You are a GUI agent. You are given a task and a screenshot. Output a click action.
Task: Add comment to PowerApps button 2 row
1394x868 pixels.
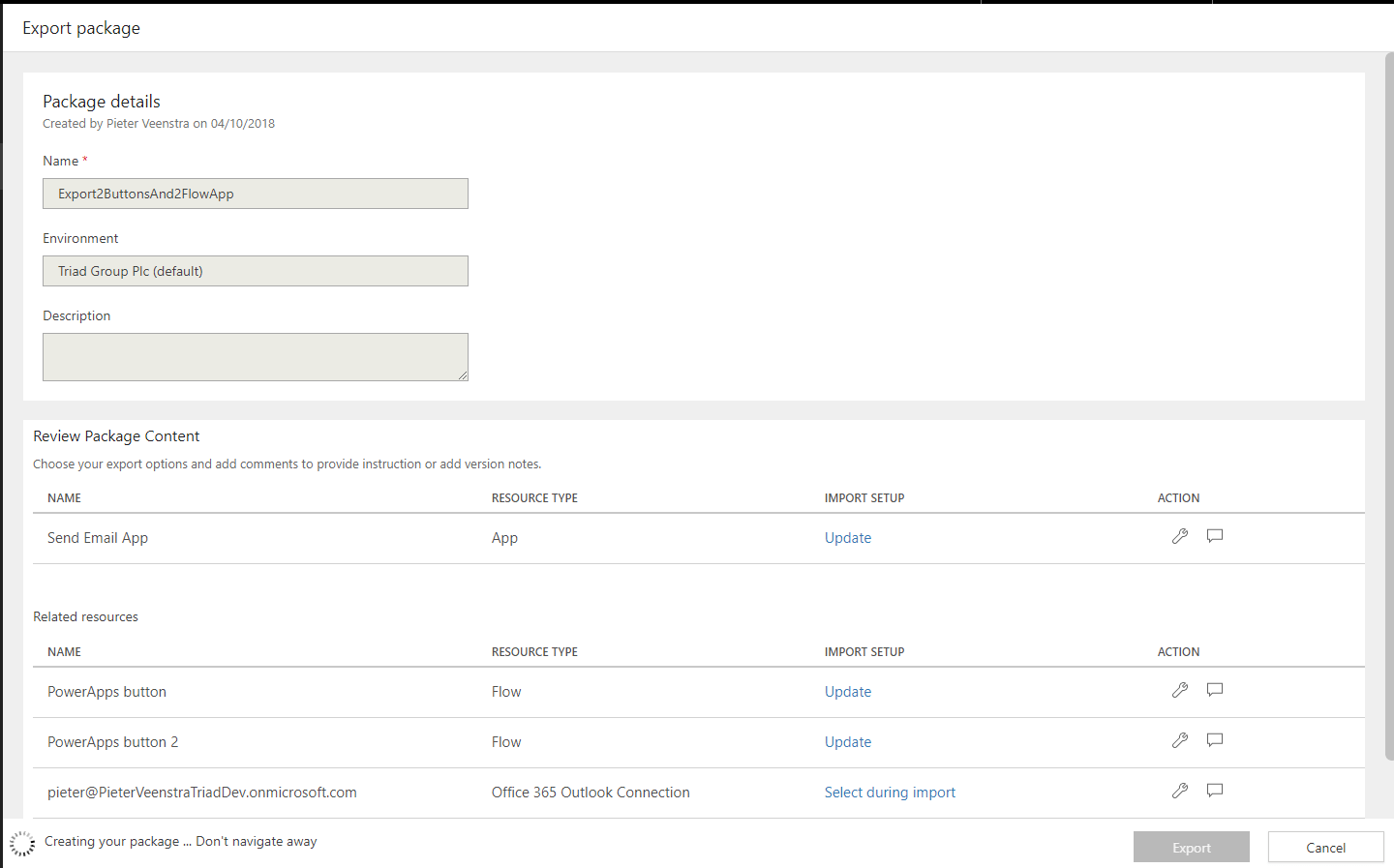1215,740
